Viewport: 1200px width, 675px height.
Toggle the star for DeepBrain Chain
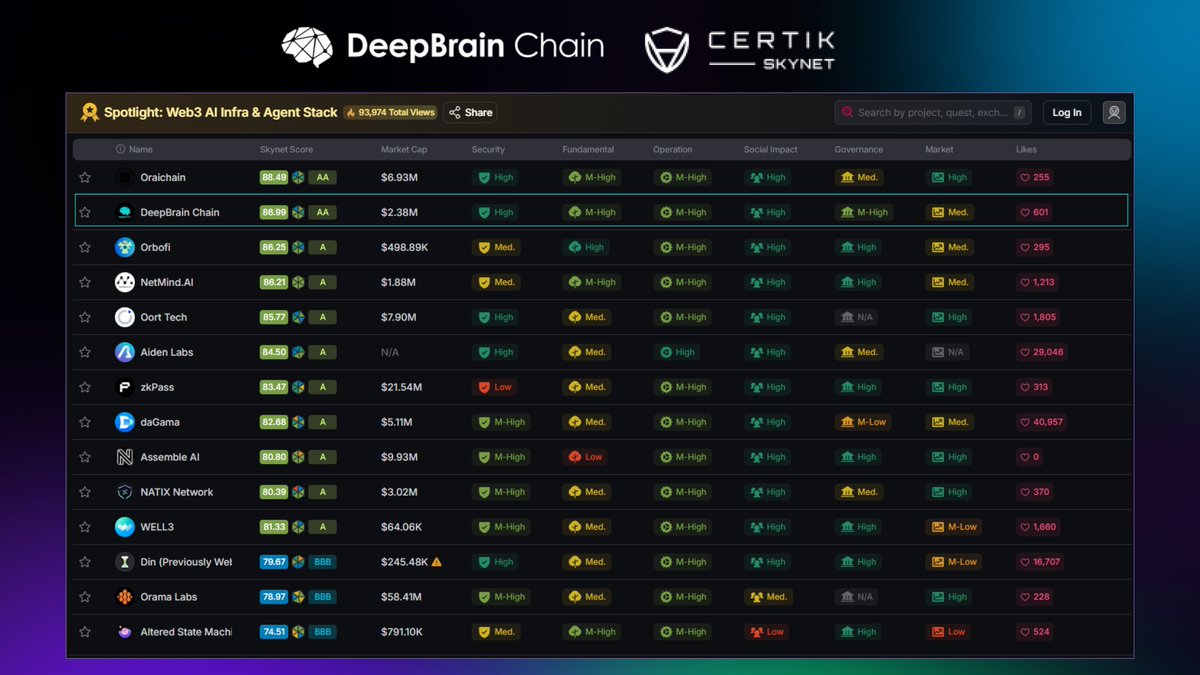(85, 212)
